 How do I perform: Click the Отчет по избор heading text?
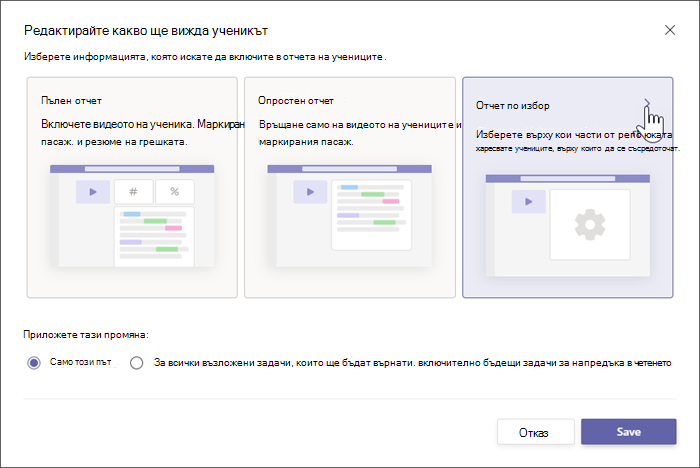click(512, 105)
